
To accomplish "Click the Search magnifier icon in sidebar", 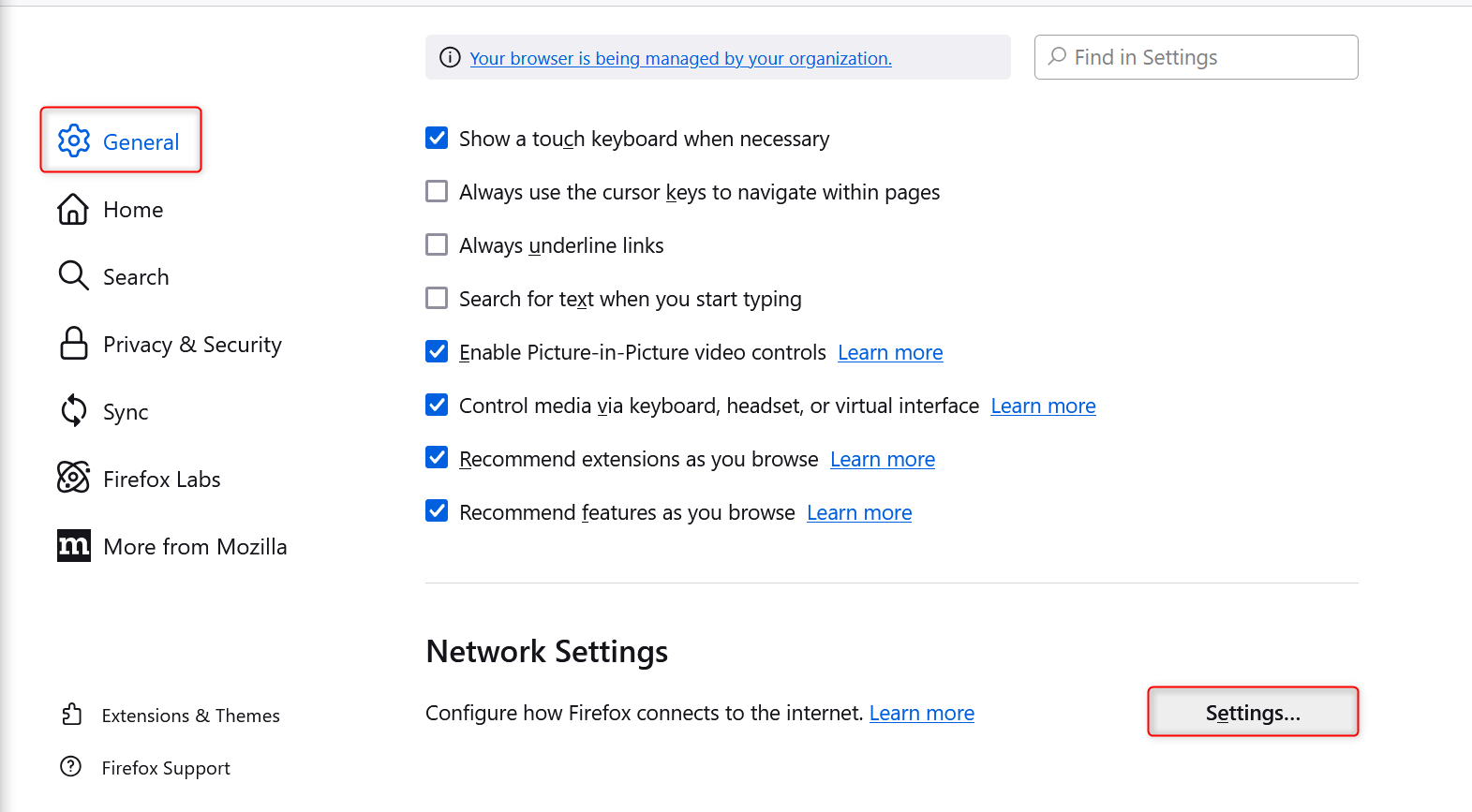I will click(x=73, y=275).
